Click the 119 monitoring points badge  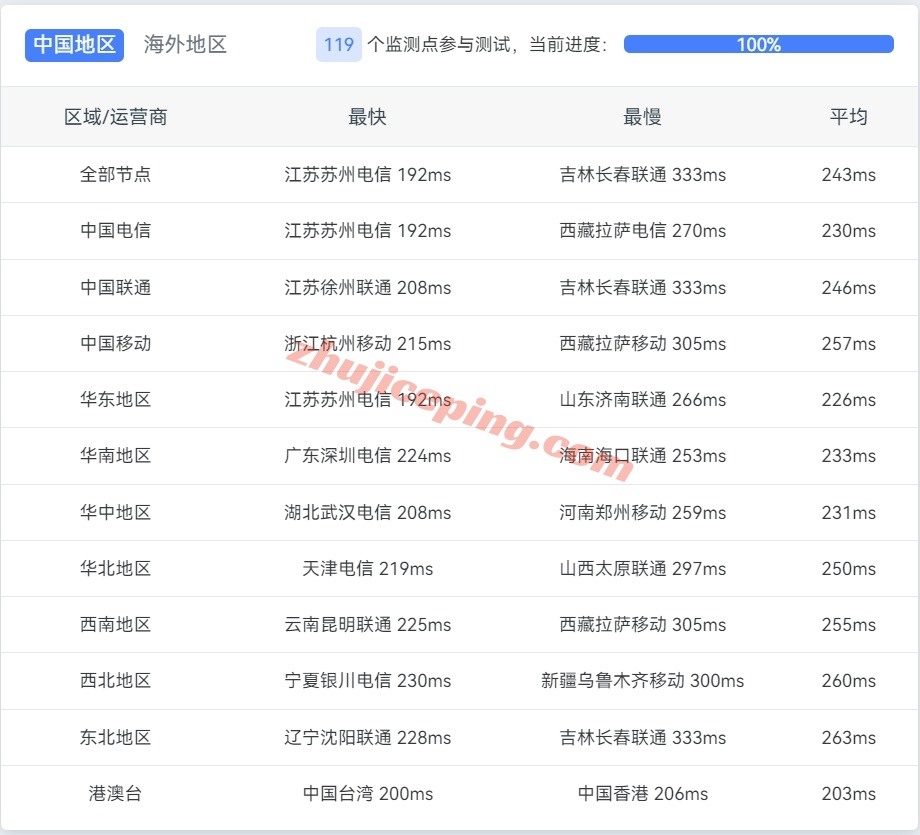(339, 45)
